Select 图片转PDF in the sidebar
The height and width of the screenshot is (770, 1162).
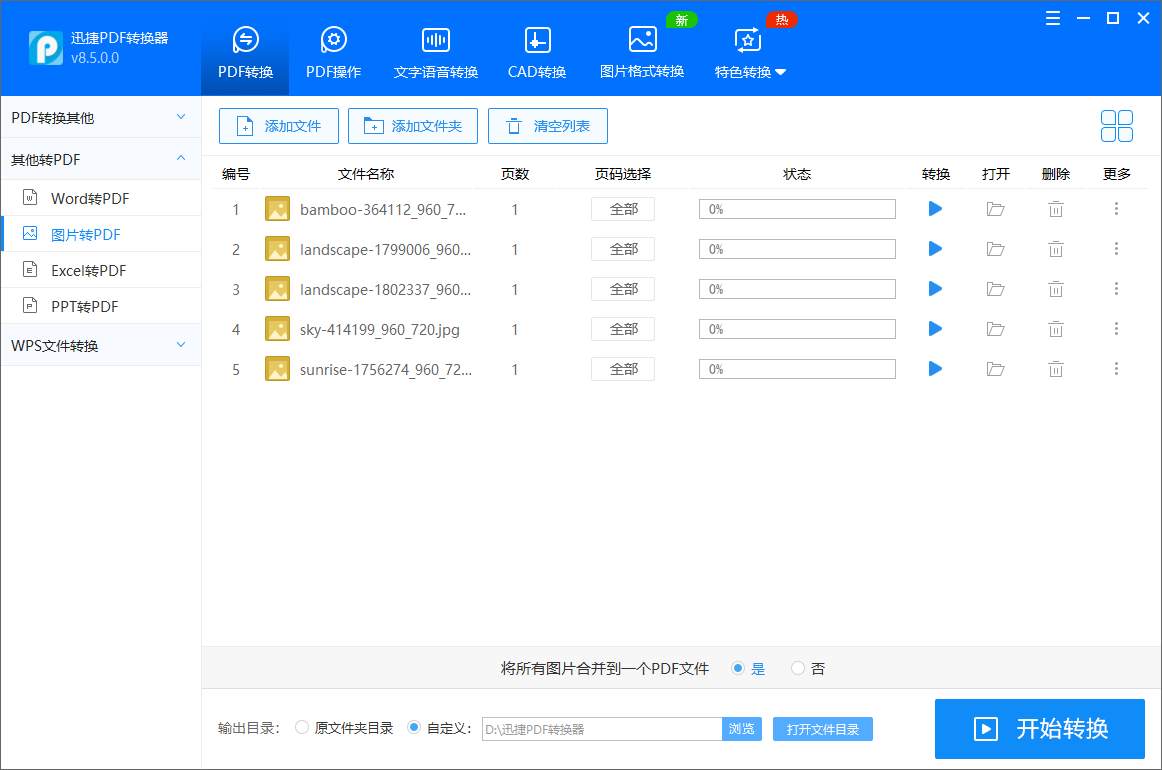(101, 234)
